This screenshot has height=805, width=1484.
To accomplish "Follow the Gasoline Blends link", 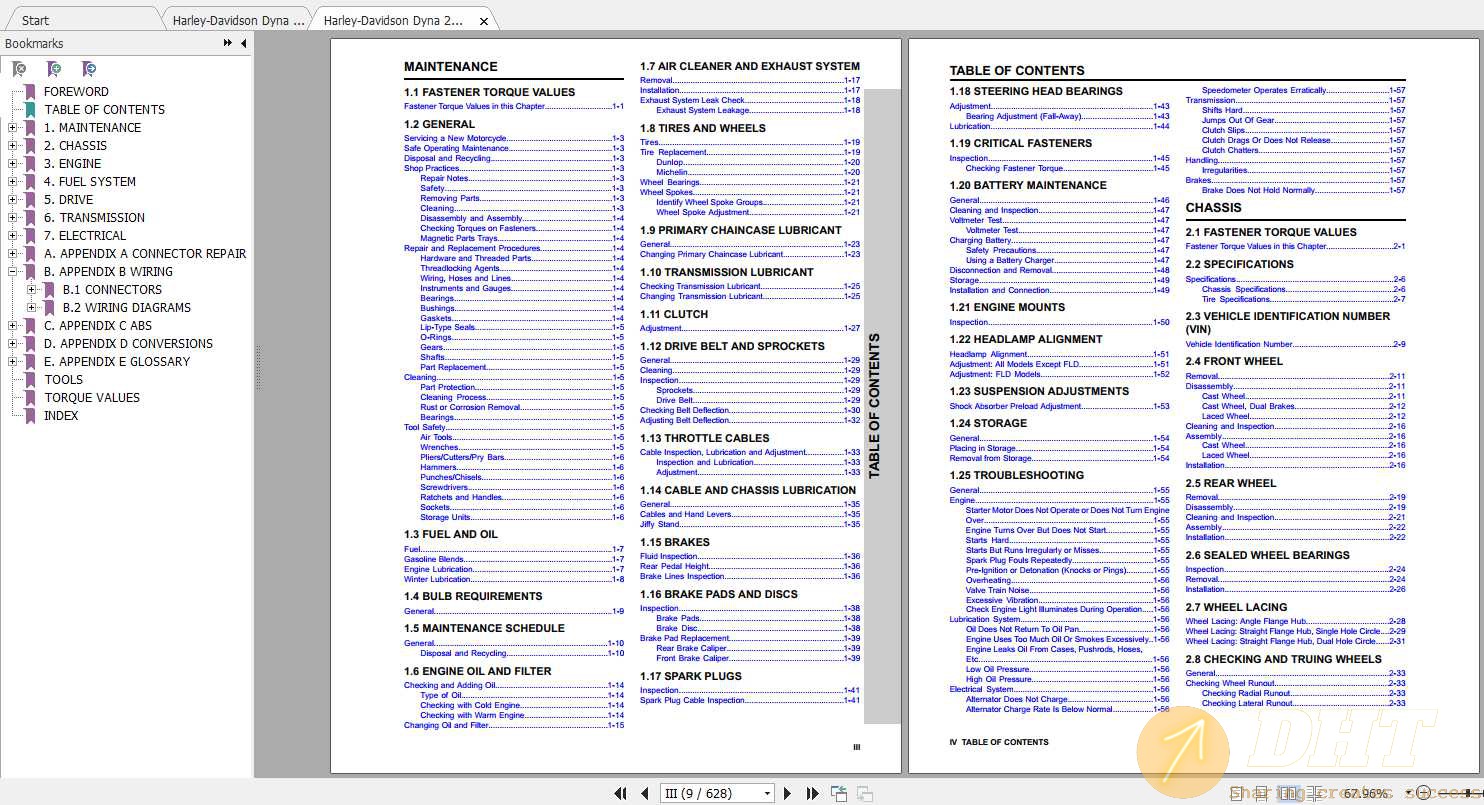I will (513, 559).
